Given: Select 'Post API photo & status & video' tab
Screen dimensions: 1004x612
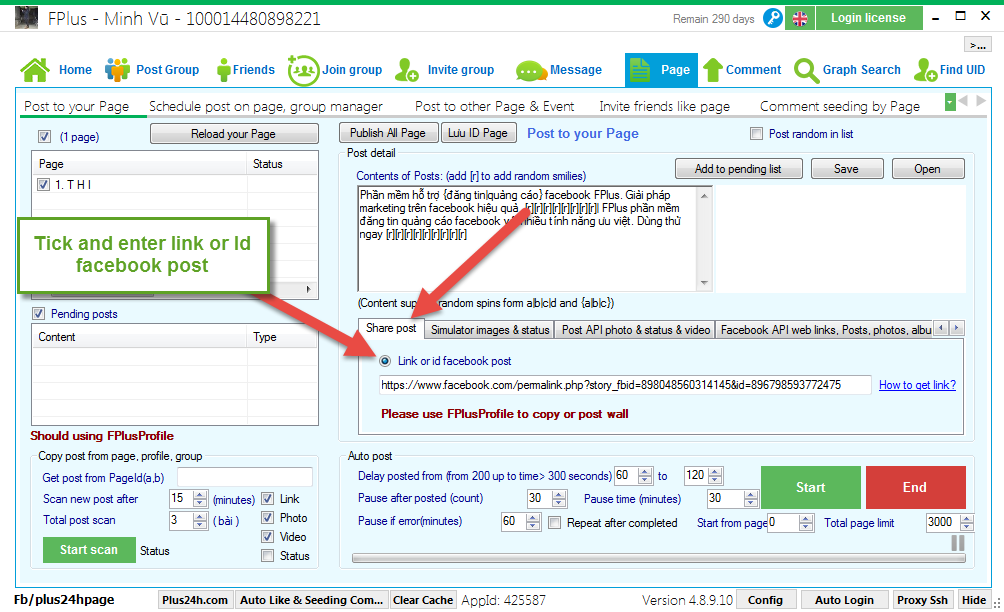Looking at the screenshot, I should (x=636, y=330).
